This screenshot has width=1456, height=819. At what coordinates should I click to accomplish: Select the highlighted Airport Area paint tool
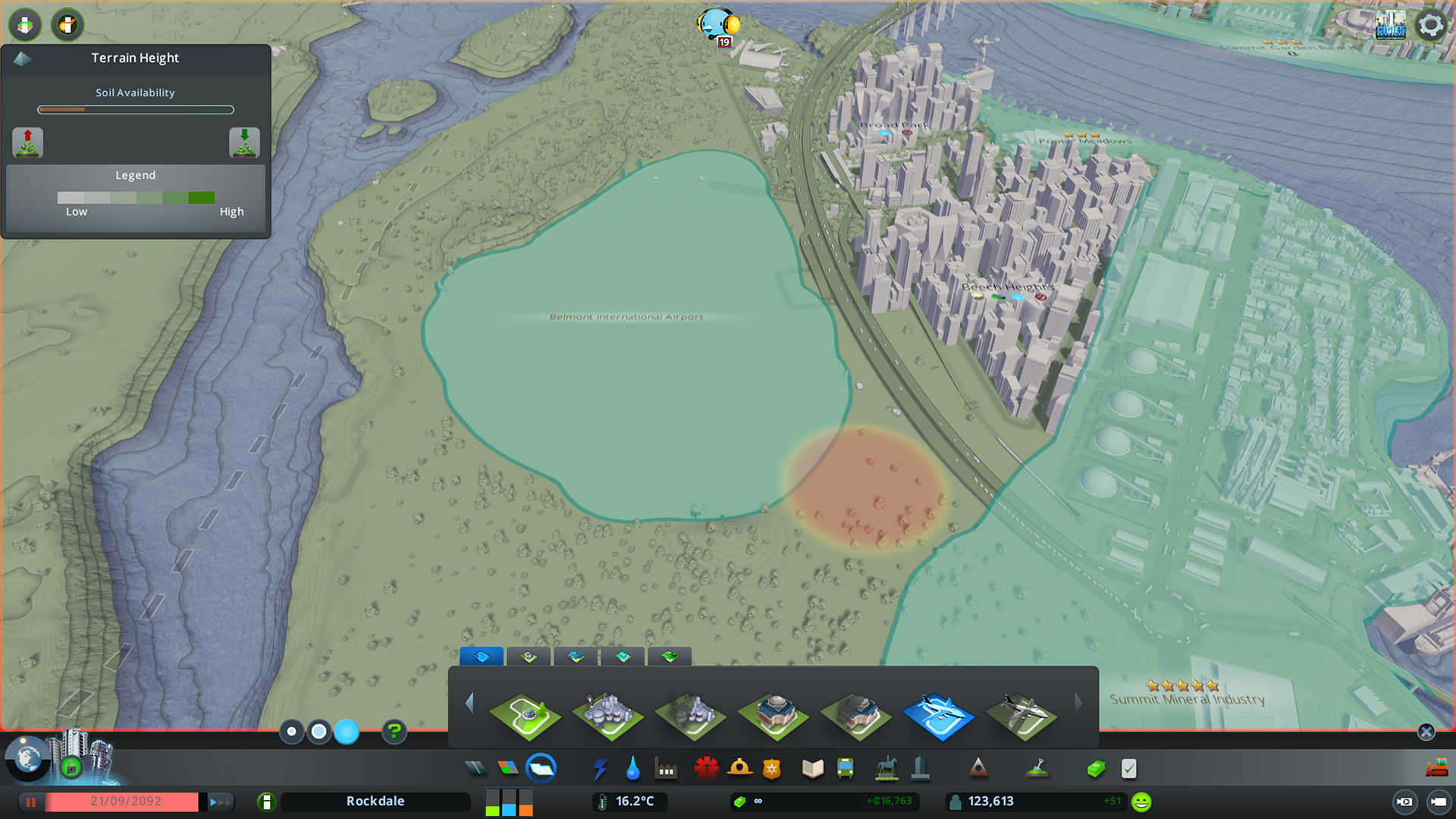coord(939,717)
